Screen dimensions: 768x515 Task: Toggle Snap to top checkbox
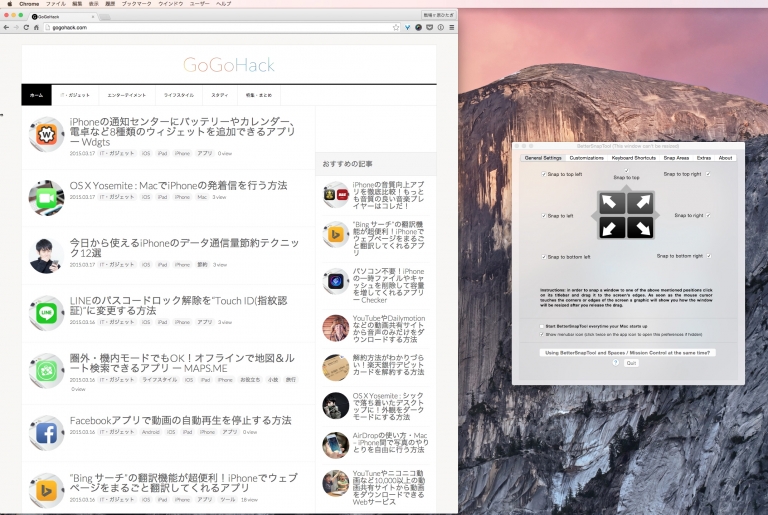click(626, 171)
